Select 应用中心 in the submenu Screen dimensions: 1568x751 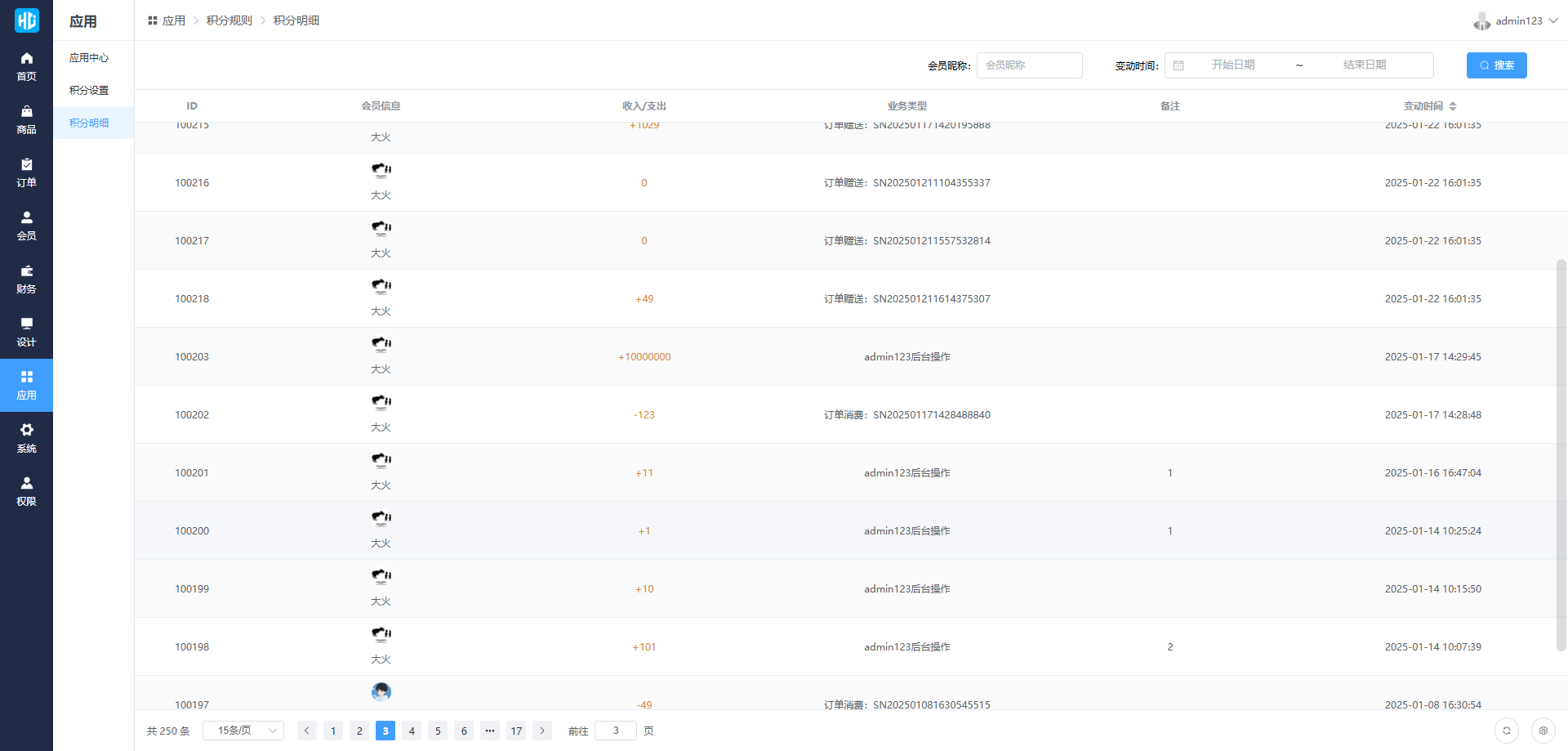coord(89,57)
